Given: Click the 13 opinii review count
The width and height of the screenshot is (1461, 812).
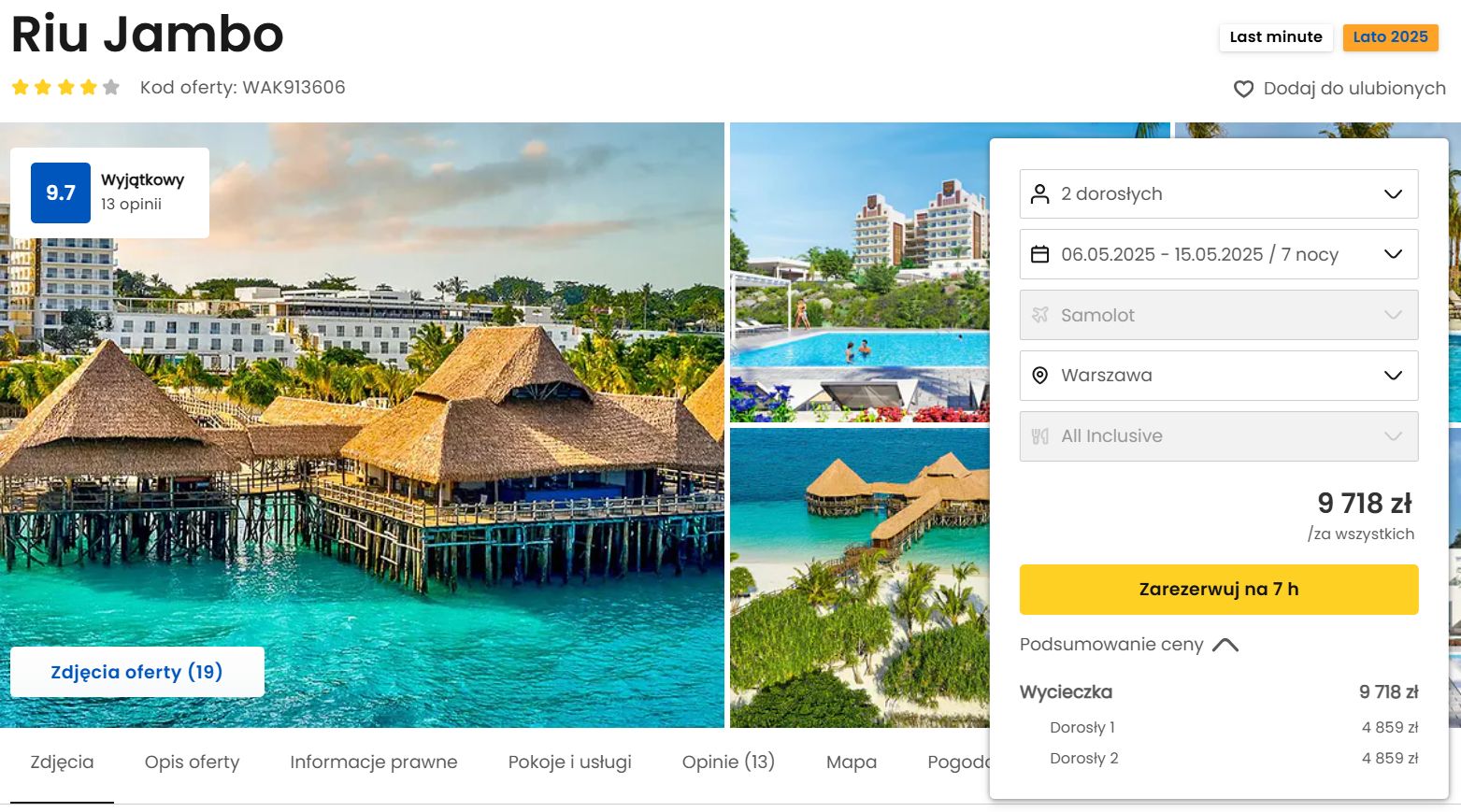Looking at the screenshot, I should pyautogui.click(x=131, y=205).
